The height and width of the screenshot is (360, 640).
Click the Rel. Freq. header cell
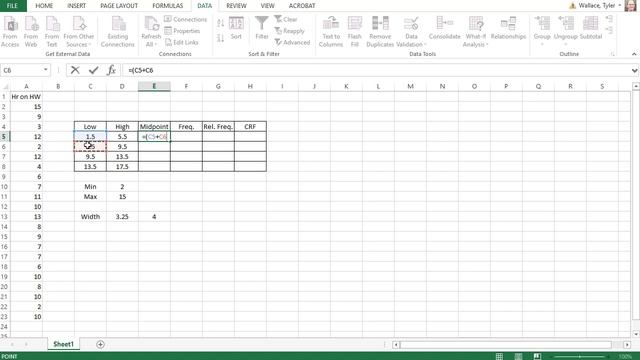click(x=218, y=127)
